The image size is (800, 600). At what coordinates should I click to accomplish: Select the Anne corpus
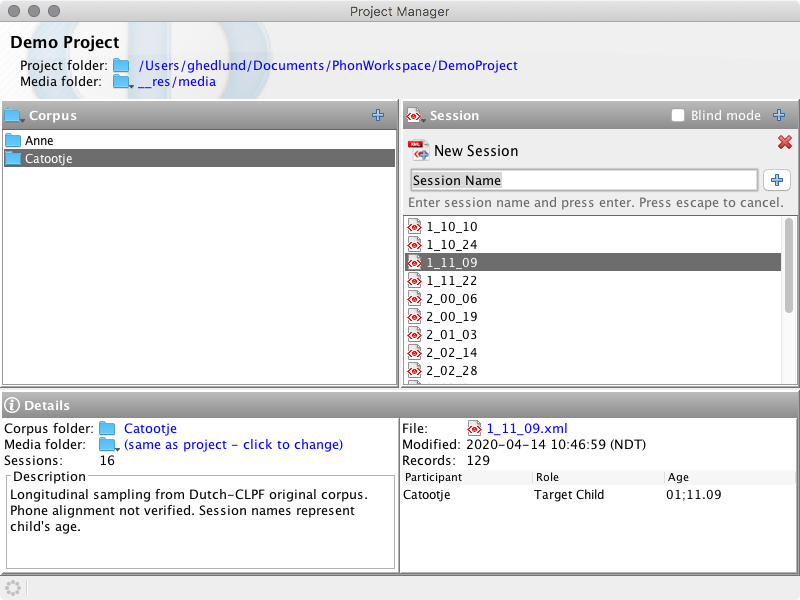(40, 141)
